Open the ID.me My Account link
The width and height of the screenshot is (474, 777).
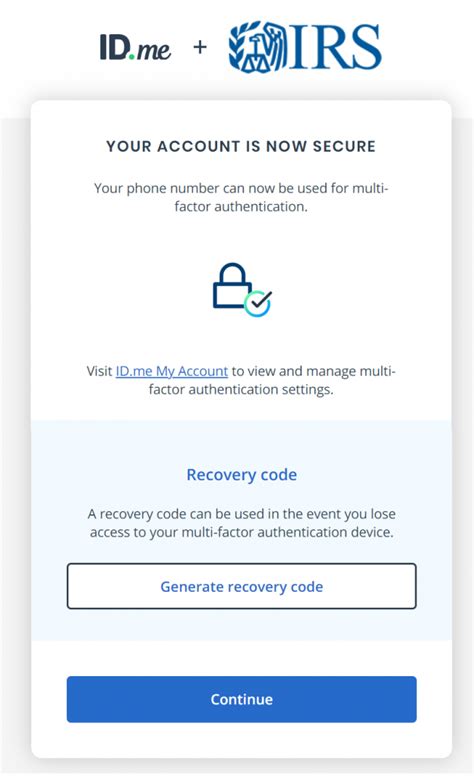(171, 371)
